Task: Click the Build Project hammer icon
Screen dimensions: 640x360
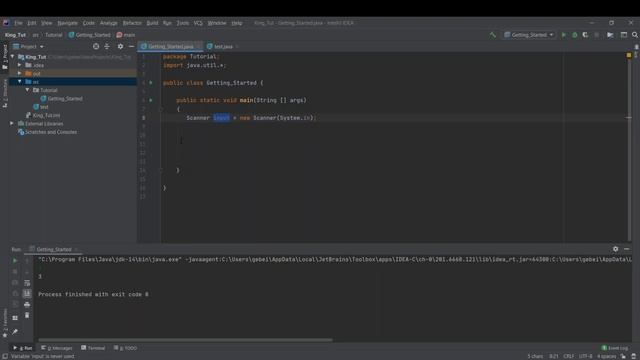Action: point(493,35)
